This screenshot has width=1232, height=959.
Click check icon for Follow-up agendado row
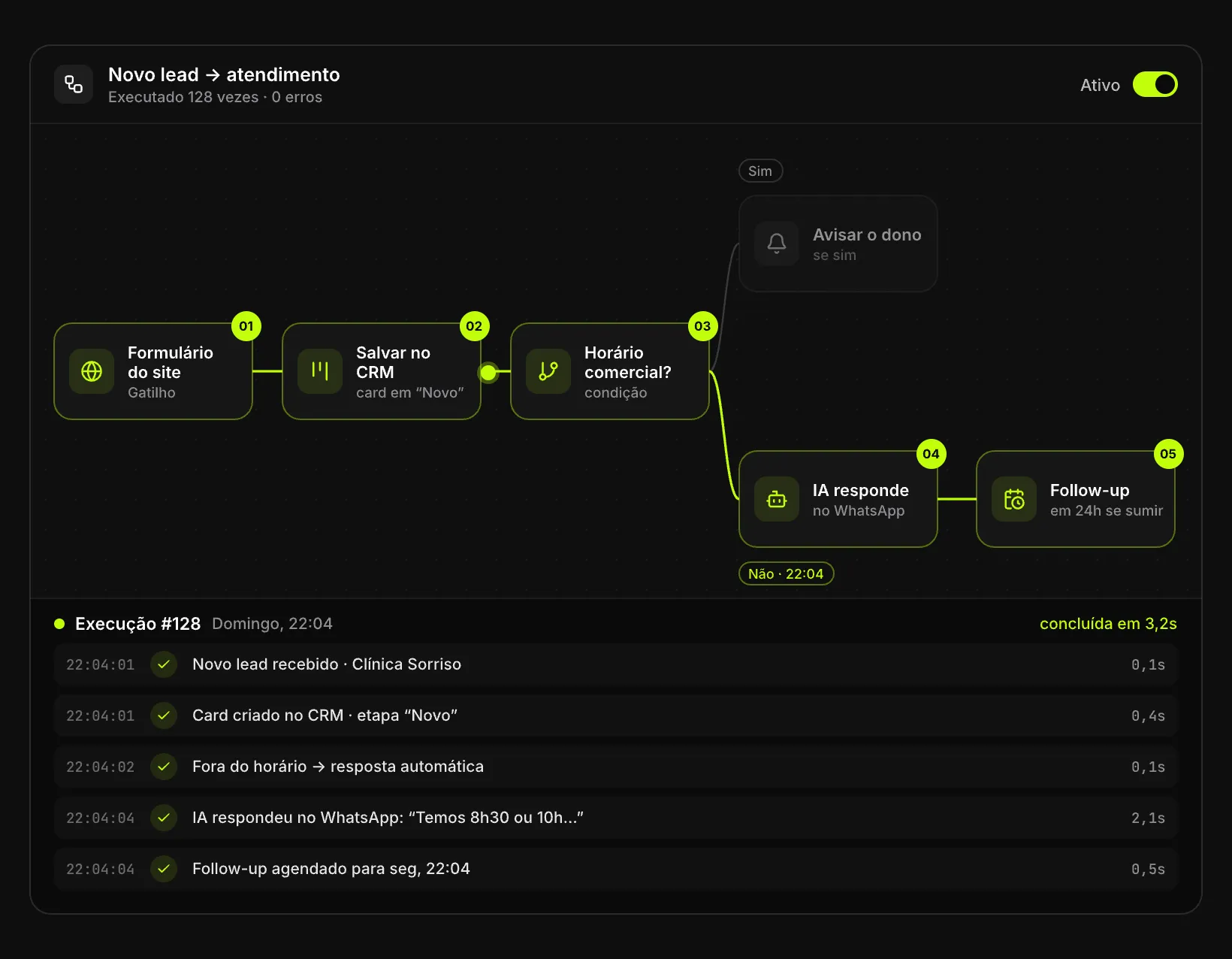pyautogui.click(x=164, y=869)
